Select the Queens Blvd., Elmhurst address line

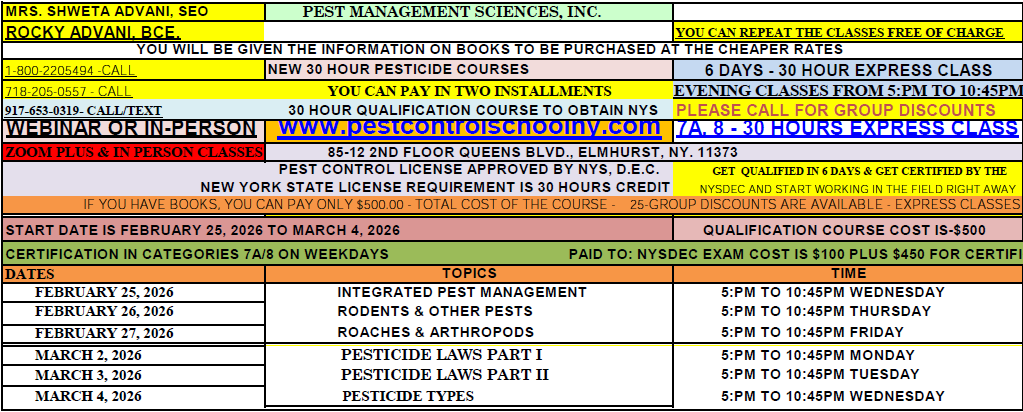[533, 153]
